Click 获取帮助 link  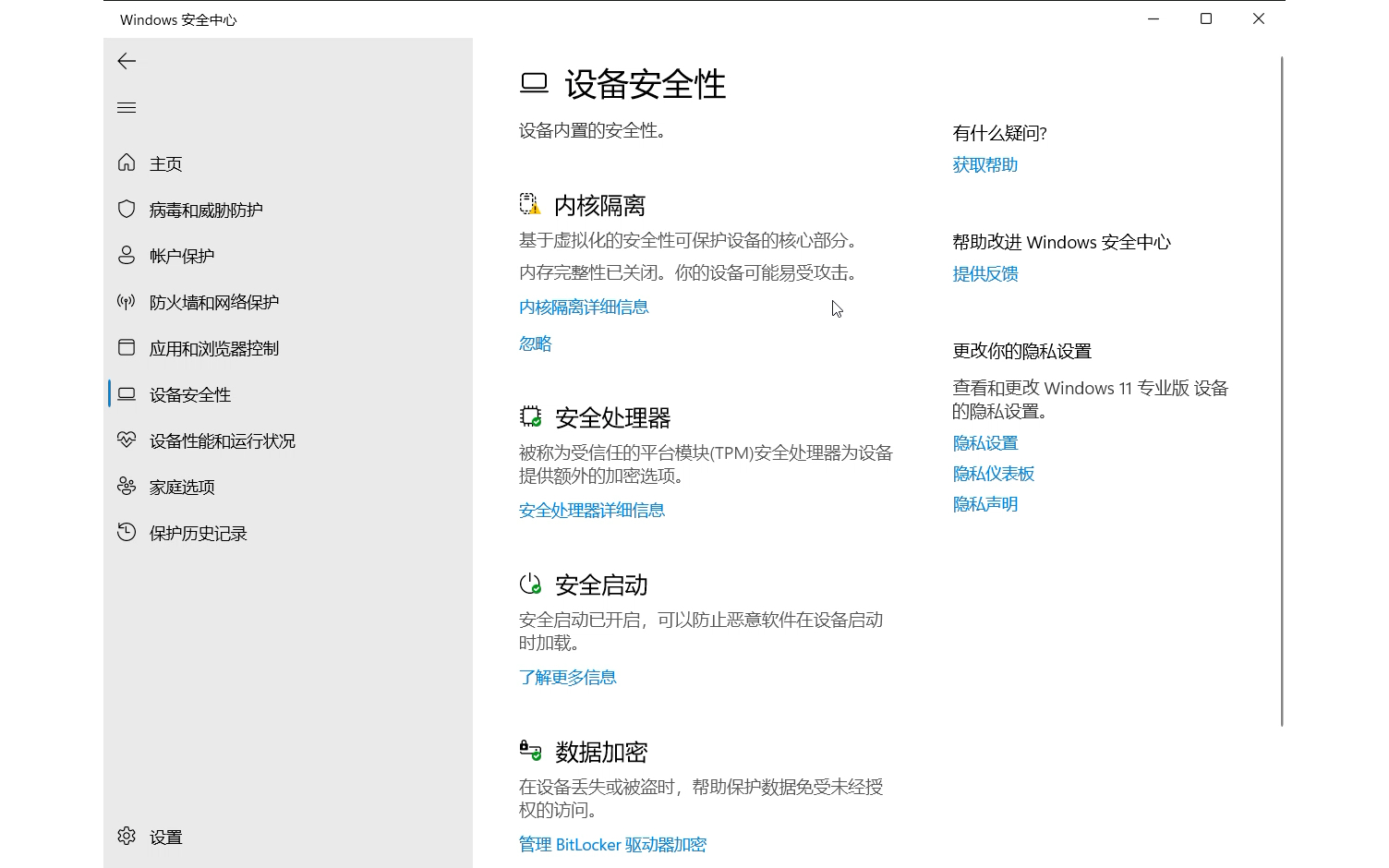pos(985,164)
